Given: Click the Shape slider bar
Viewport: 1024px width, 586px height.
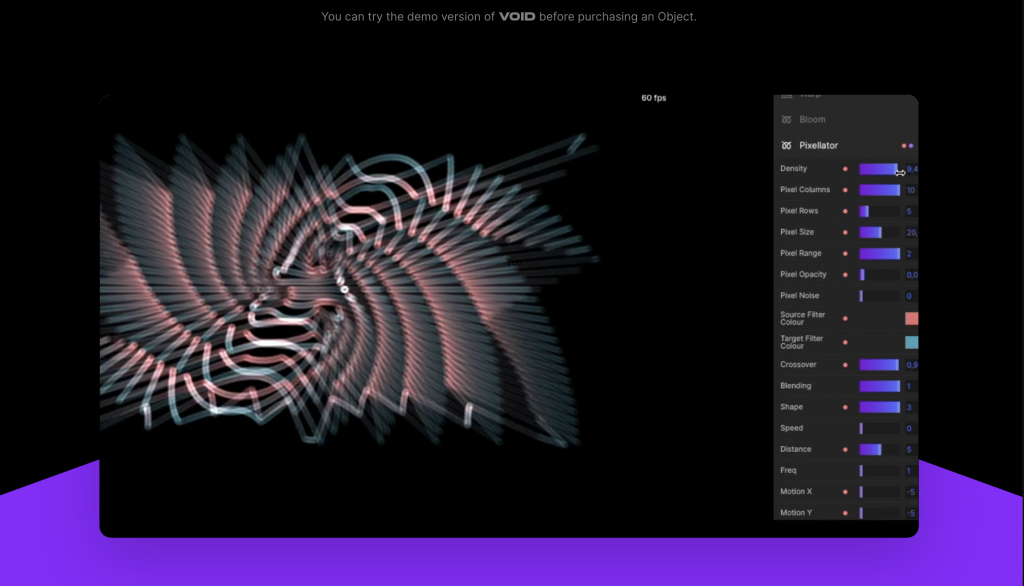Looking at the screenshot, I should (879, 408).
